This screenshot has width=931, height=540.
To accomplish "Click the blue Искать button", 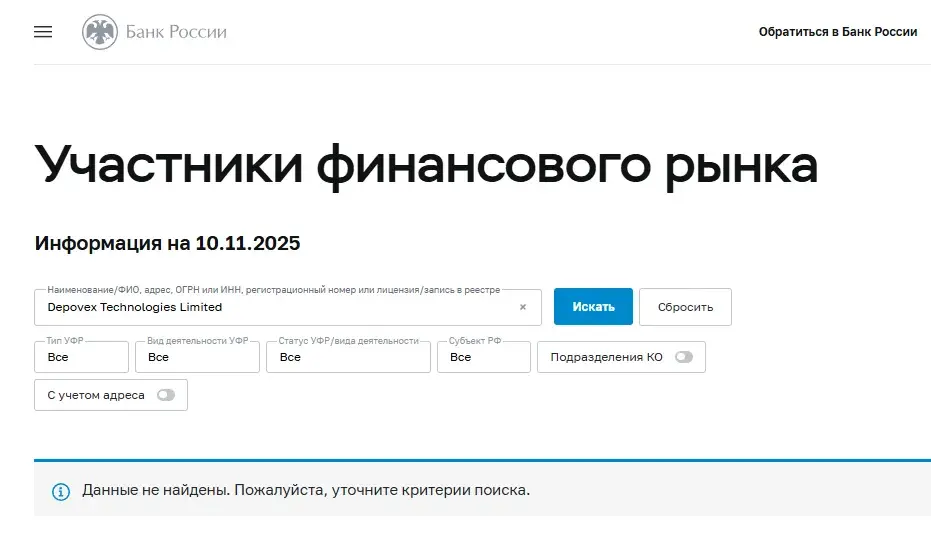I will pyautogui.click(x=593, y=307).
